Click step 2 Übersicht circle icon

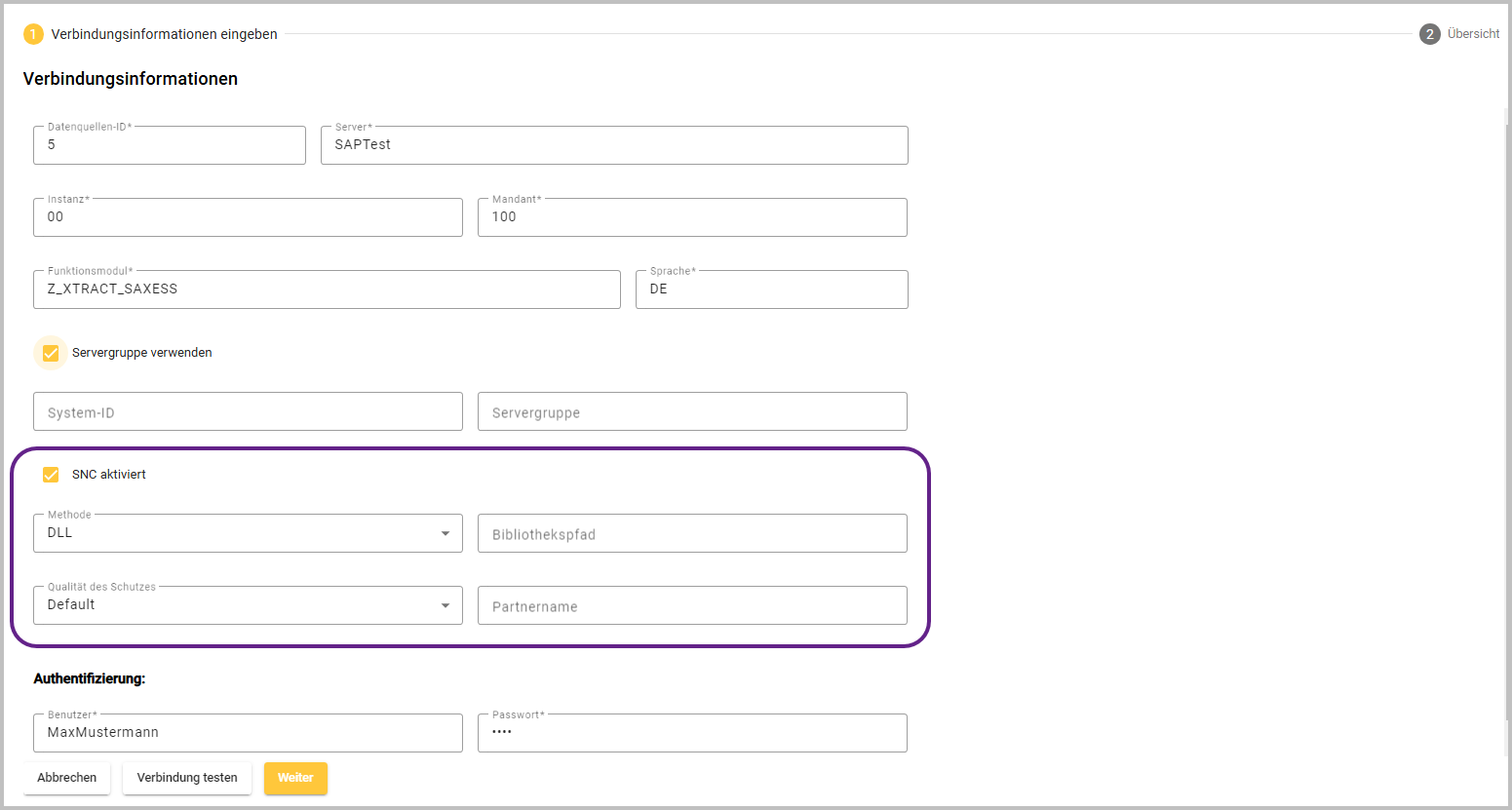(1429, 34)
